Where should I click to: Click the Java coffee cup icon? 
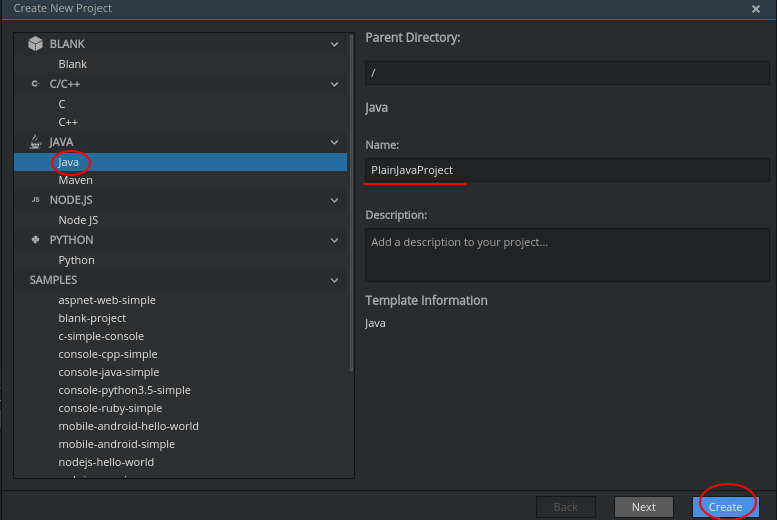pos(35,142)
